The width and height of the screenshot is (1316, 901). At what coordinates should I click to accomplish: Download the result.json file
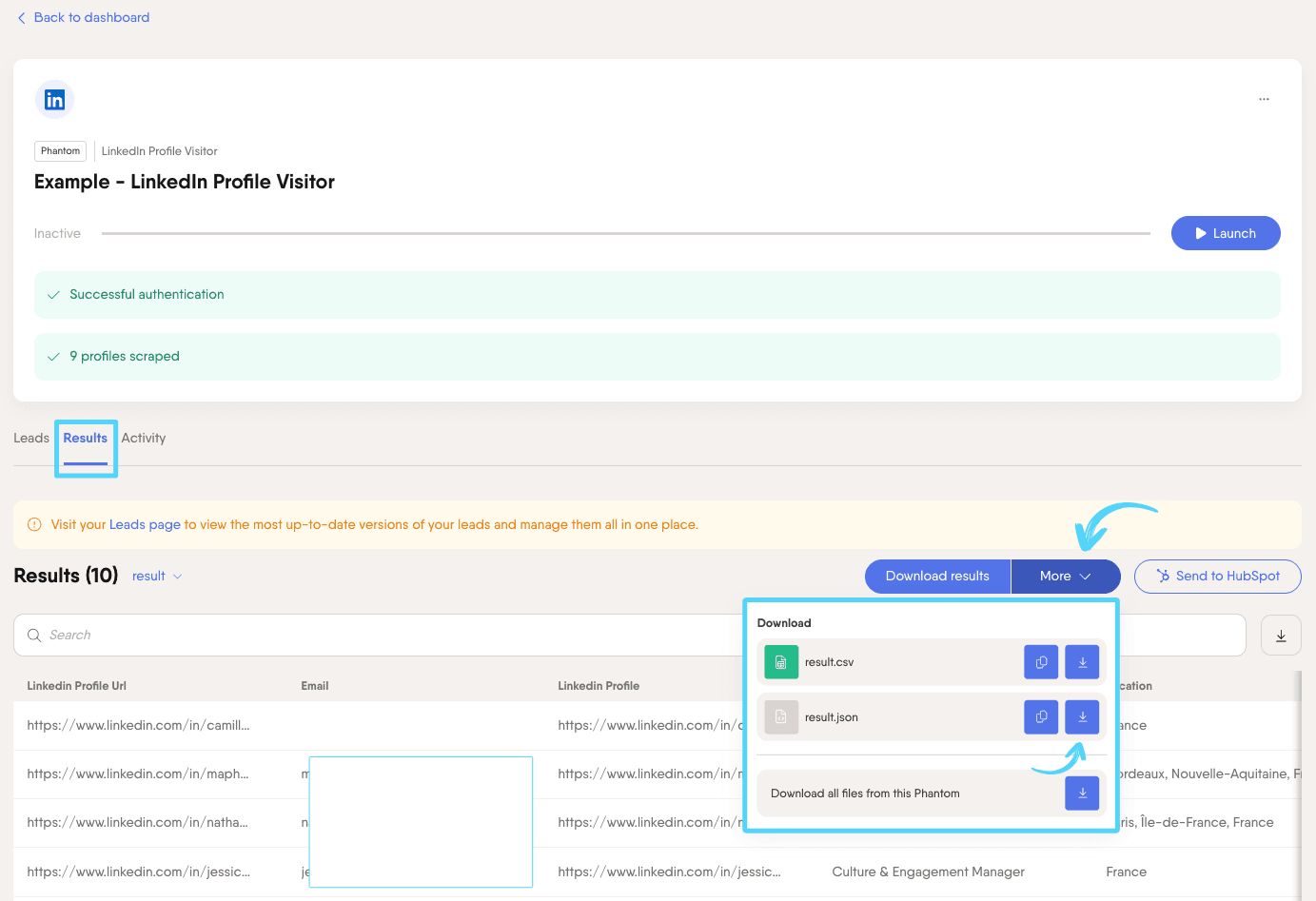[x=1082, y=717]
